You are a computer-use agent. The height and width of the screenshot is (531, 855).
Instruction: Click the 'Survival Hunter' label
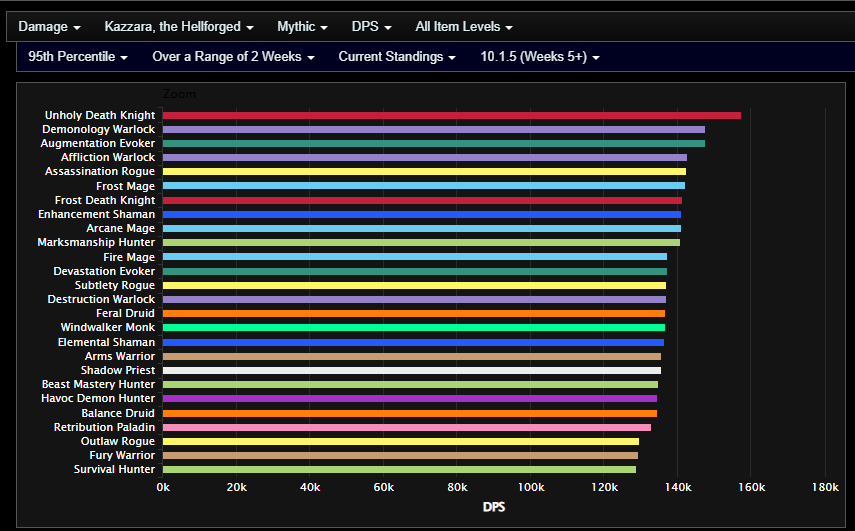[115, 469]
